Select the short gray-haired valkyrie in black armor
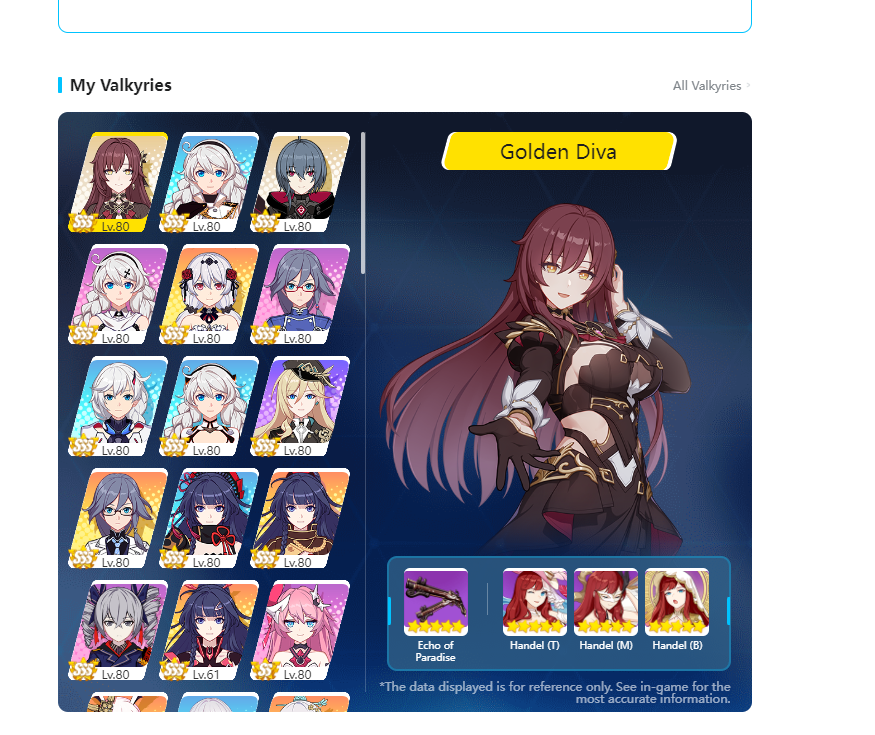 point(300,182)
